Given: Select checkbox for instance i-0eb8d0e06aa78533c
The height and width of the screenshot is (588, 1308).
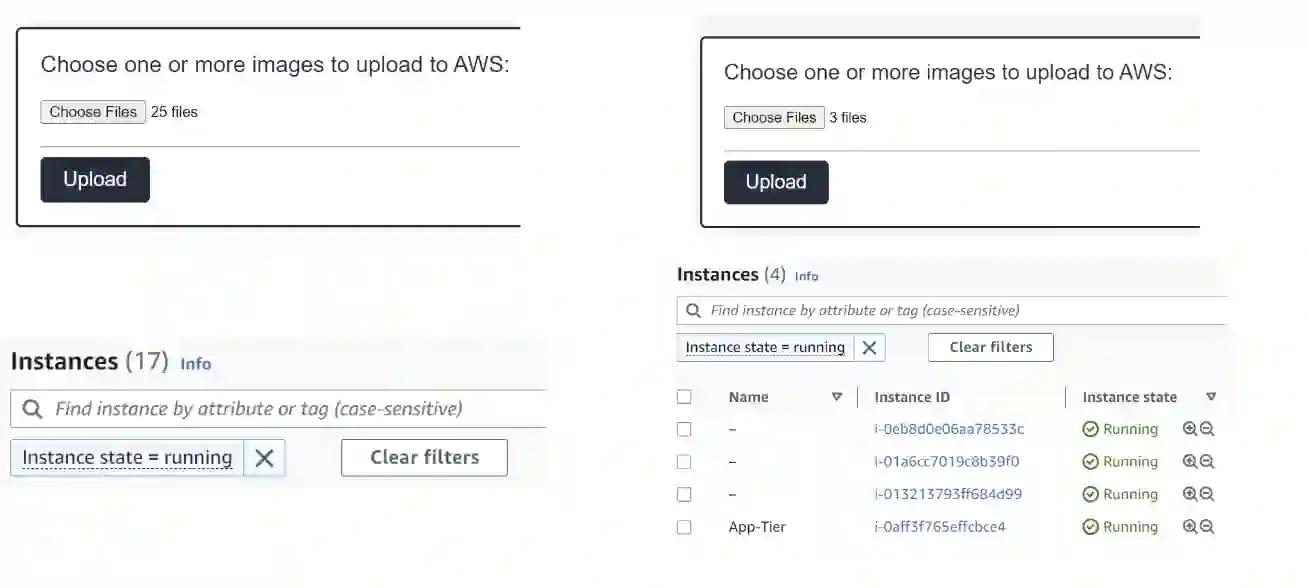Looking at the screenshot, I should pos(684,429).
